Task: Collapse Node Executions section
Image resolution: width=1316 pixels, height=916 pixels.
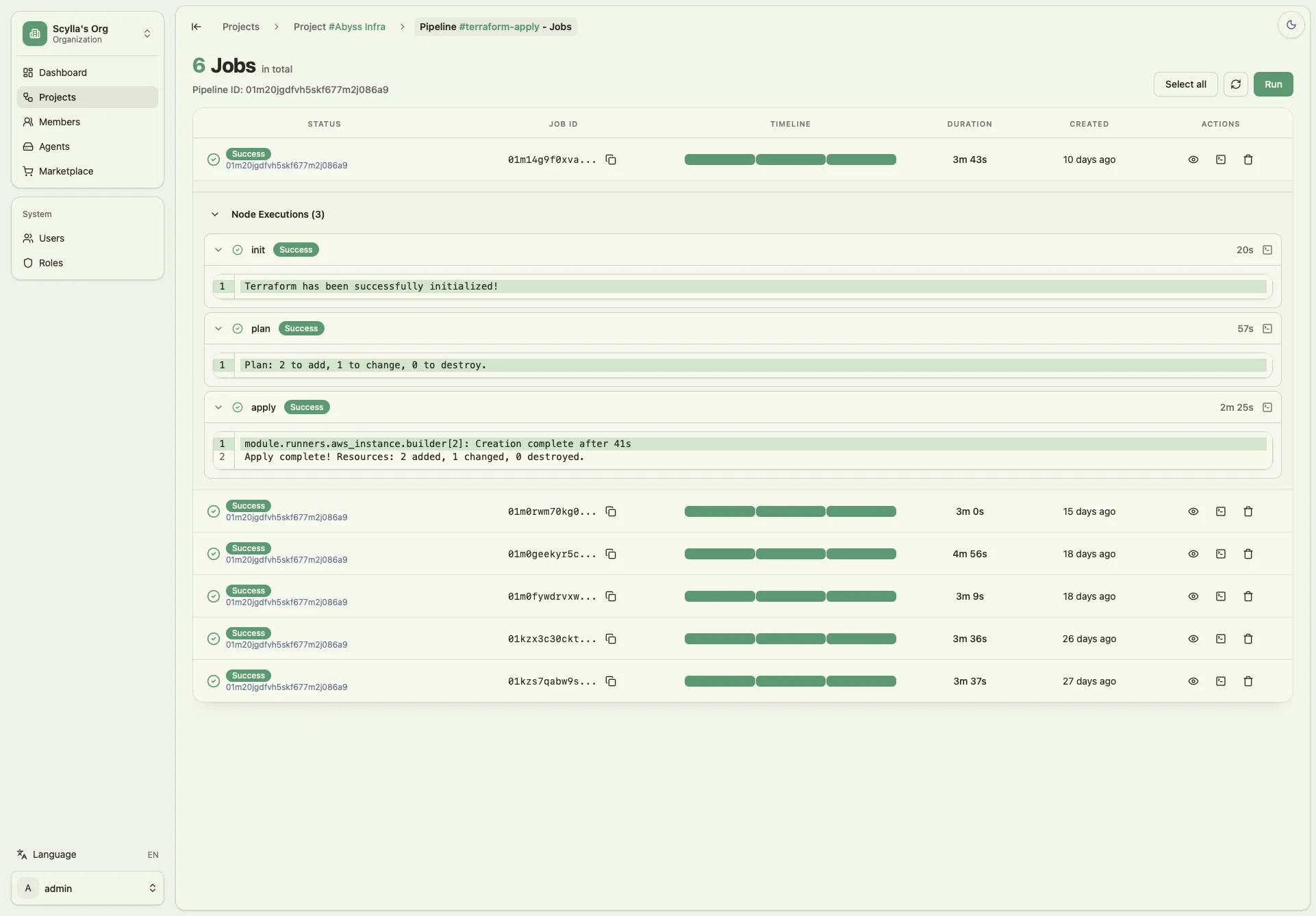Action: click(x=215, y=214)
